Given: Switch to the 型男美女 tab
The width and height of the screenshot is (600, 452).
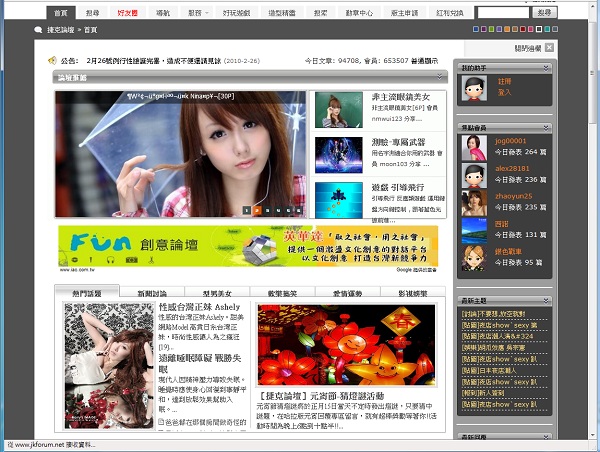Looking at the screenshot, I should [217, 294].
